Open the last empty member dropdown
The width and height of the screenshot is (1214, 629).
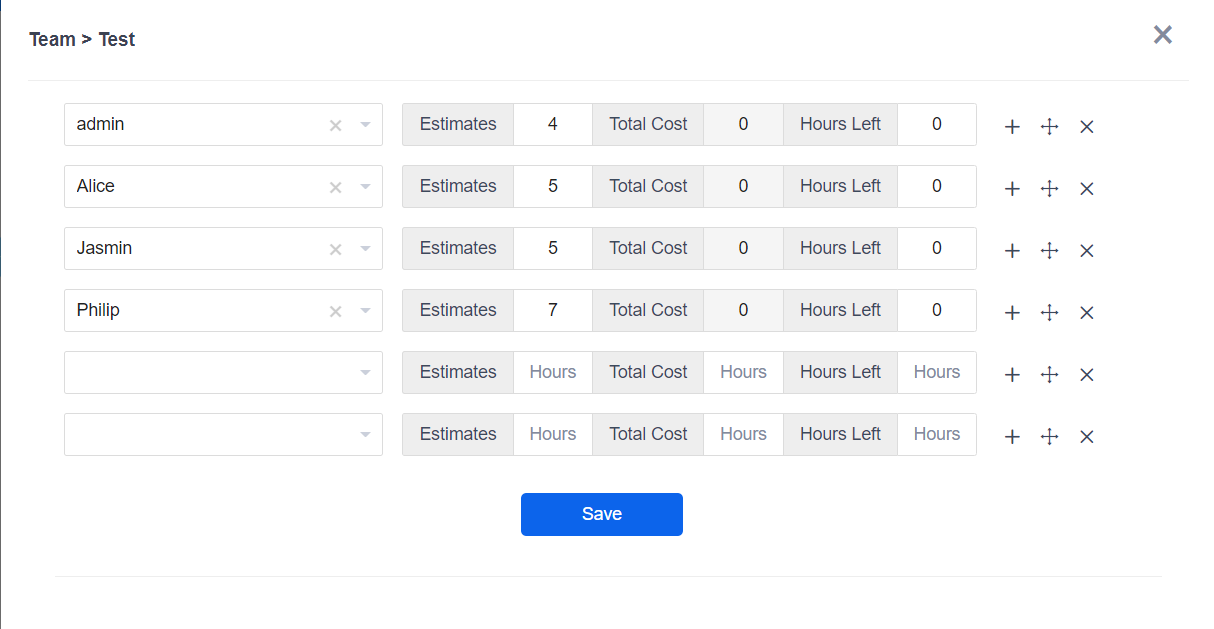[x=365, y=435]
